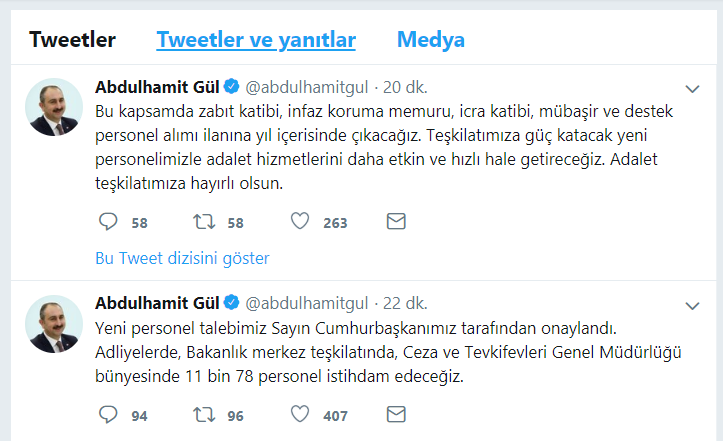Select the Tweetler ve yanıtlar tab

click(x=256, y=40)
